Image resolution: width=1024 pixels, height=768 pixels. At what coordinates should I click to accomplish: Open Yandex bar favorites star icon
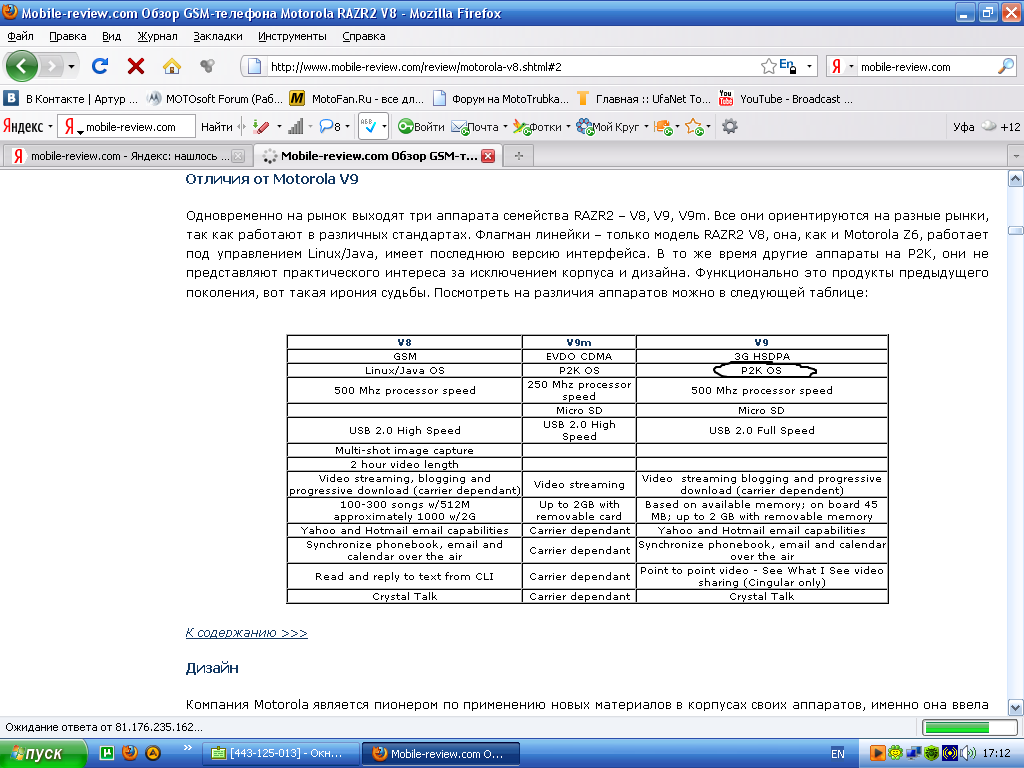point(694,127)
